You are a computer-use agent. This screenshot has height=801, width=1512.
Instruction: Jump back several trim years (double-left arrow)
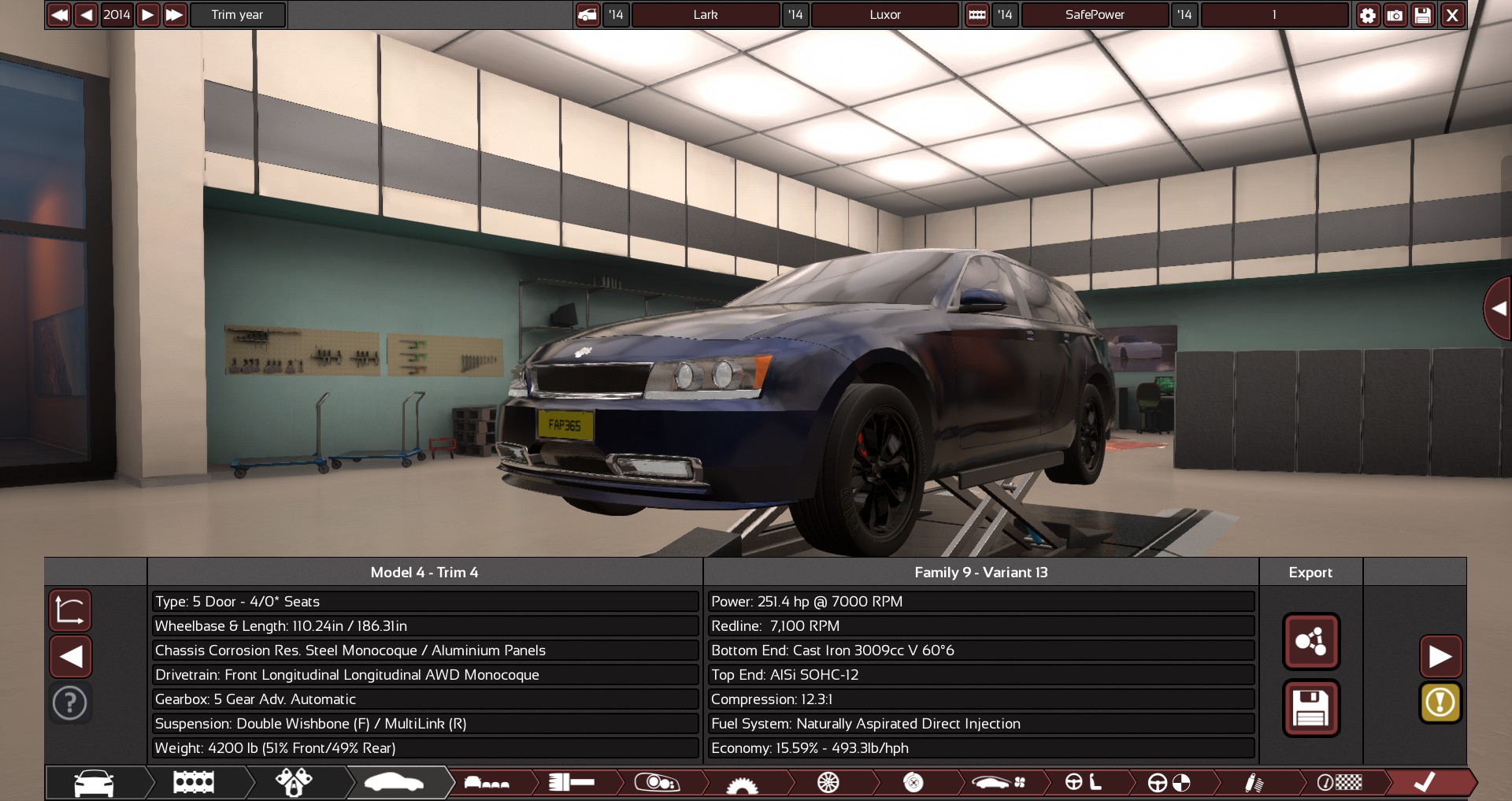click(x=59, y=15)
